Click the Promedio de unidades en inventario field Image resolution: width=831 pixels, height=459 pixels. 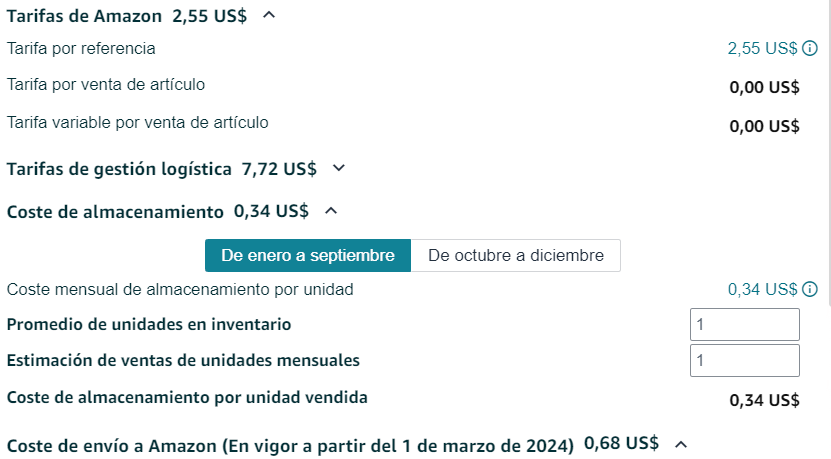[x=745, y=324]
